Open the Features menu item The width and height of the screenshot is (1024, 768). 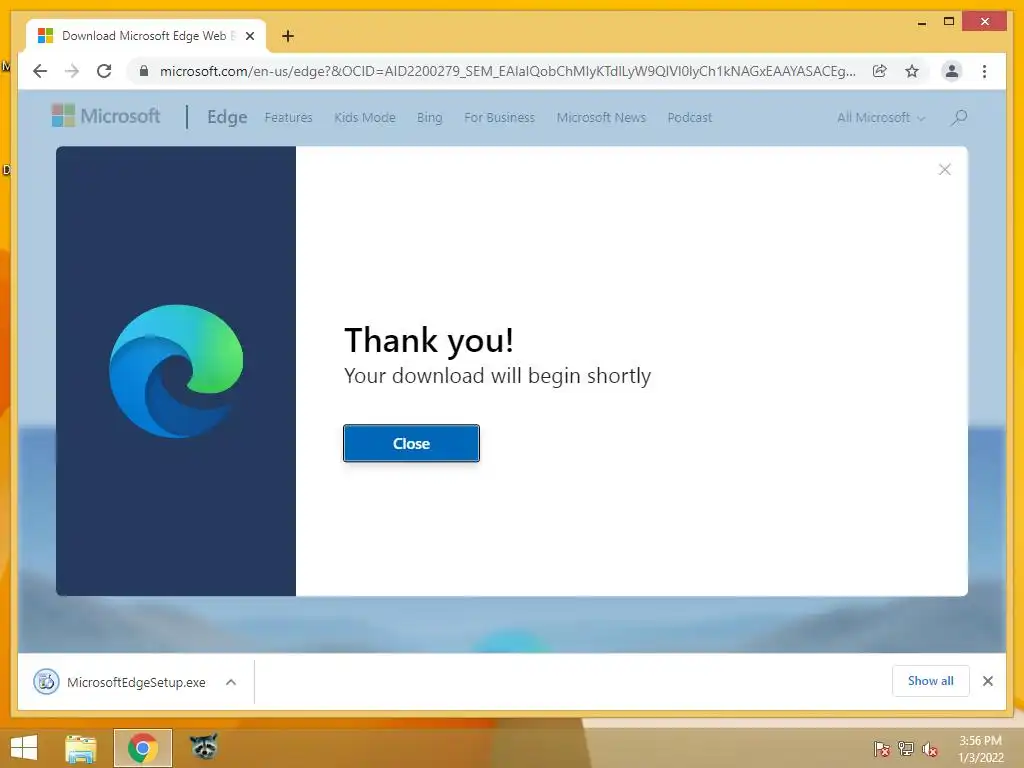(x=288, y=118)
